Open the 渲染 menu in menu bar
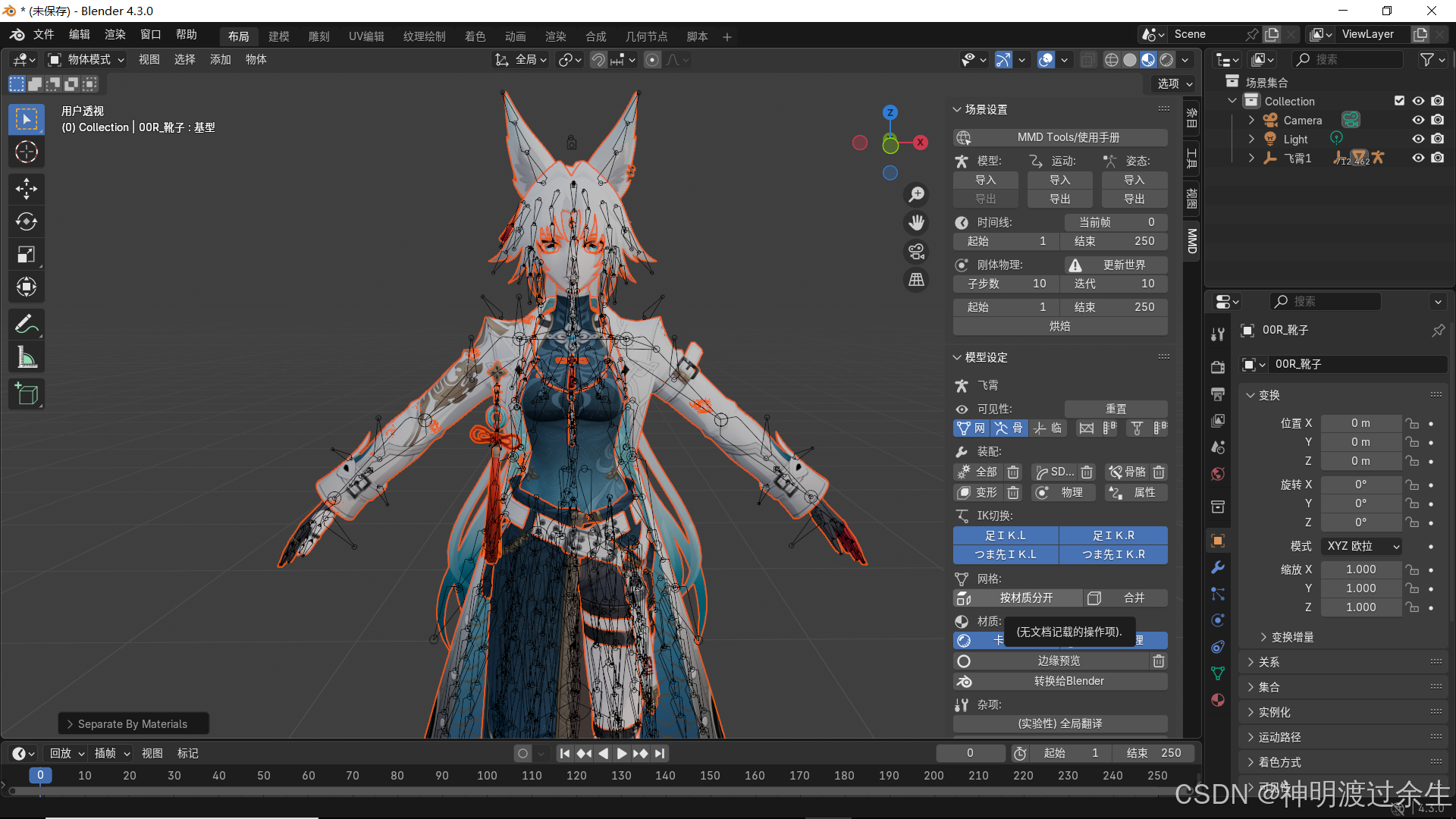1456x819 pixels. click(x=115, y=35)
